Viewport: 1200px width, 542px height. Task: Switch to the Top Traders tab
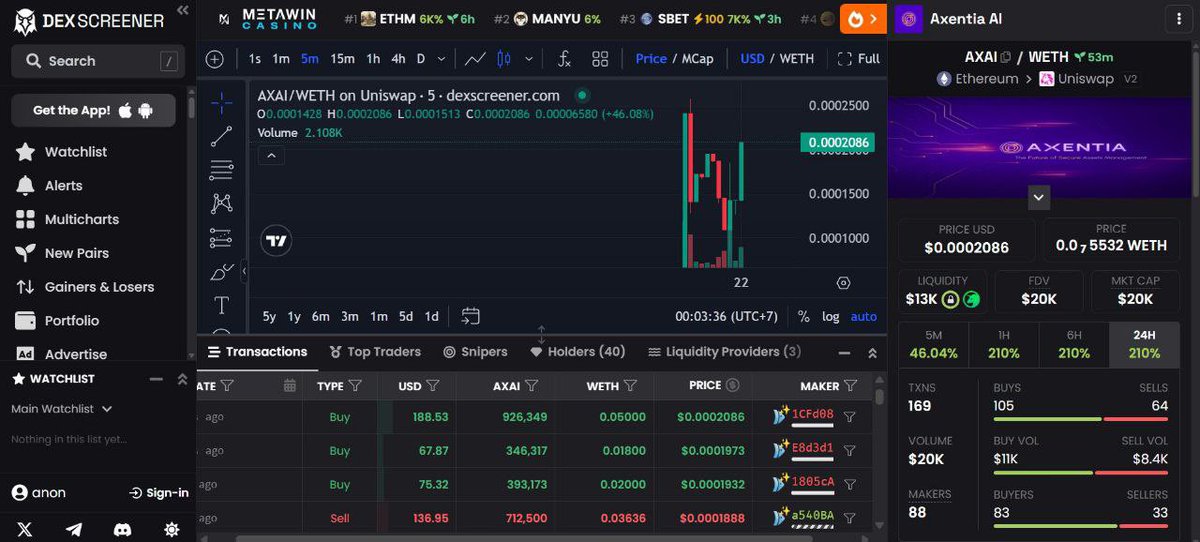[x=375, y=352]
